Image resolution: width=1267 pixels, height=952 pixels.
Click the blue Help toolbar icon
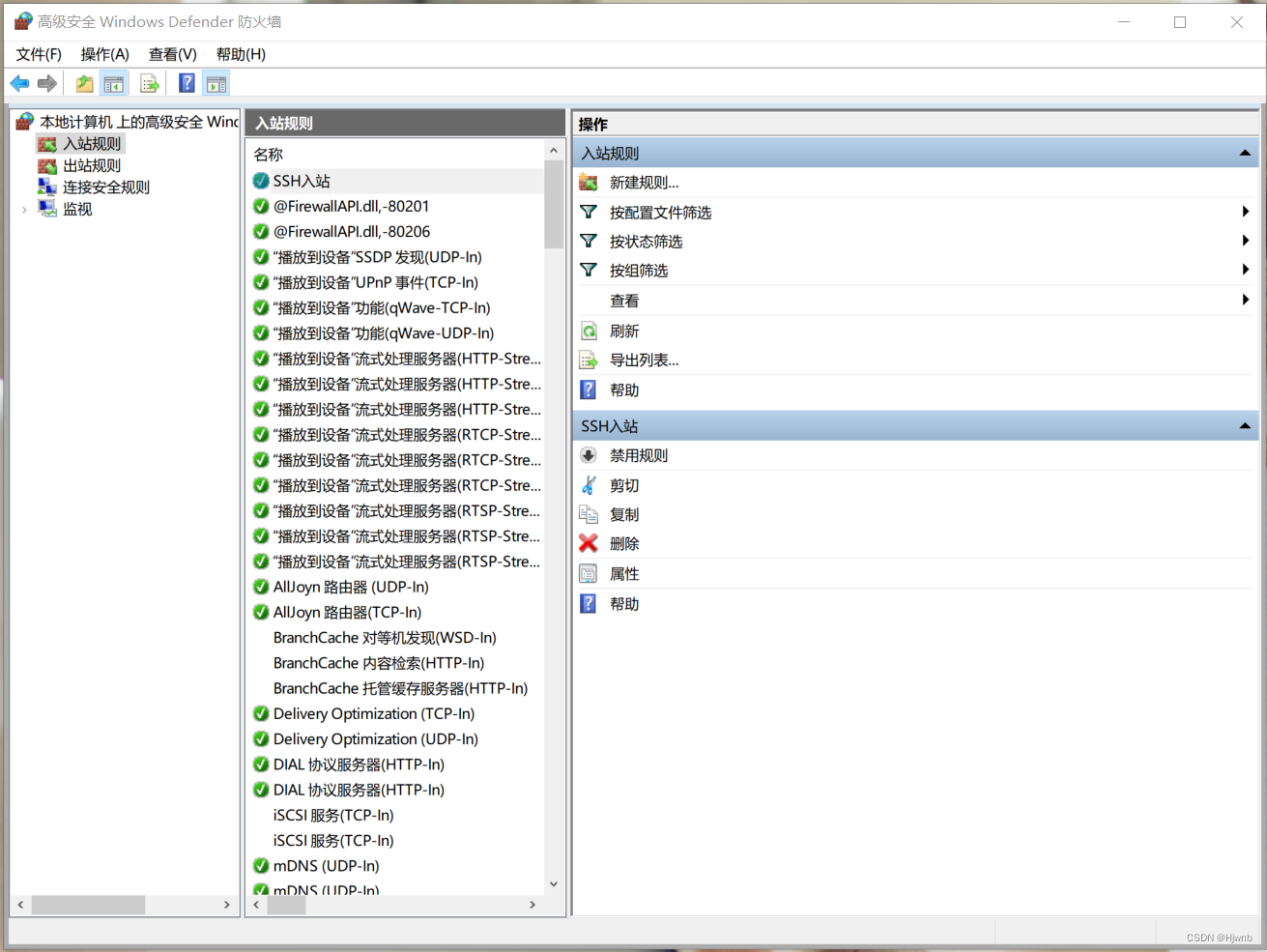pos(187,84)
